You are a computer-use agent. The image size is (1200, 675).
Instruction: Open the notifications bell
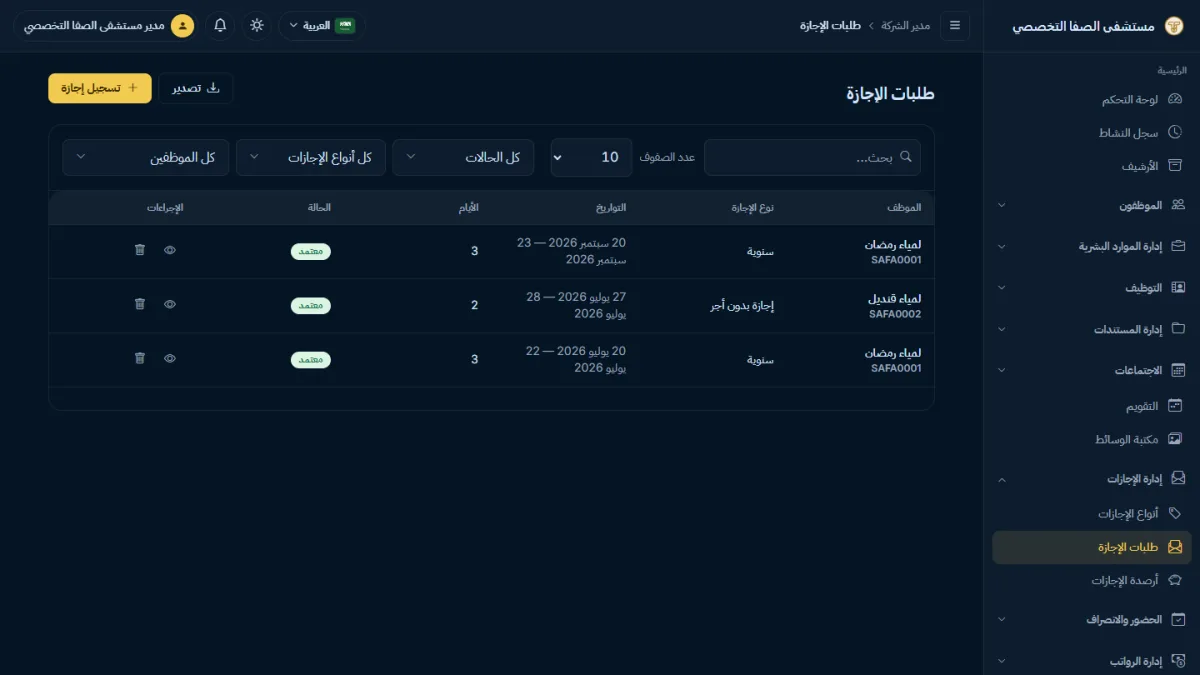[x=220, y=25]
